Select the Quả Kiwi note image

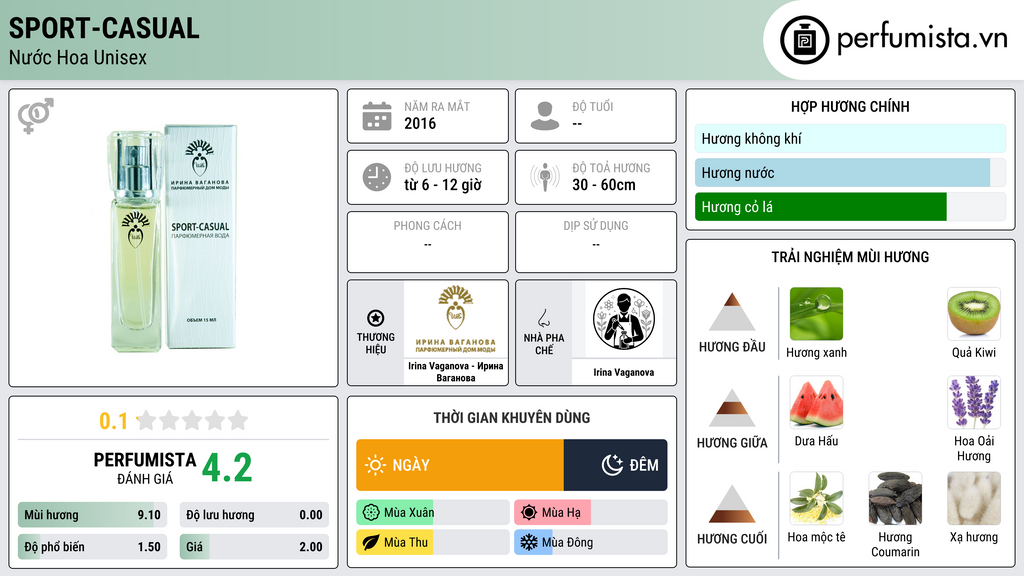tap(974, 314)
